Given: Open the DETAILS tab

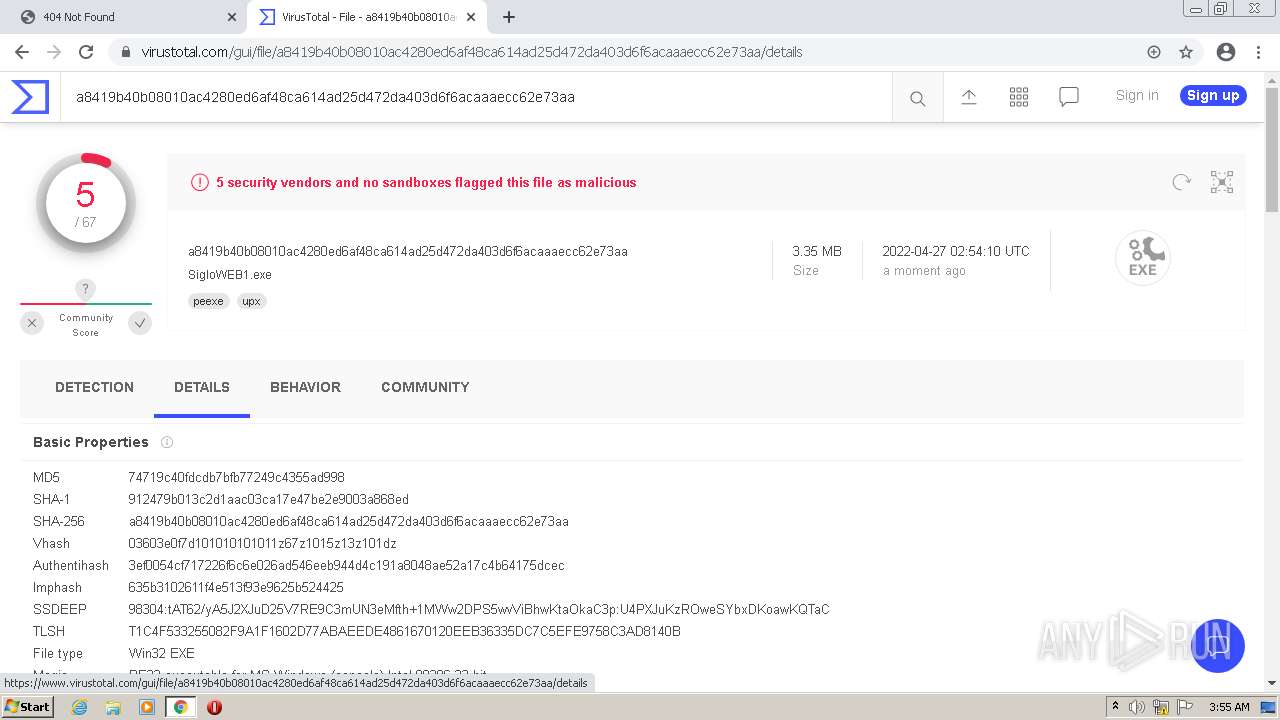Looking at the screenshot, I should 202,387.
